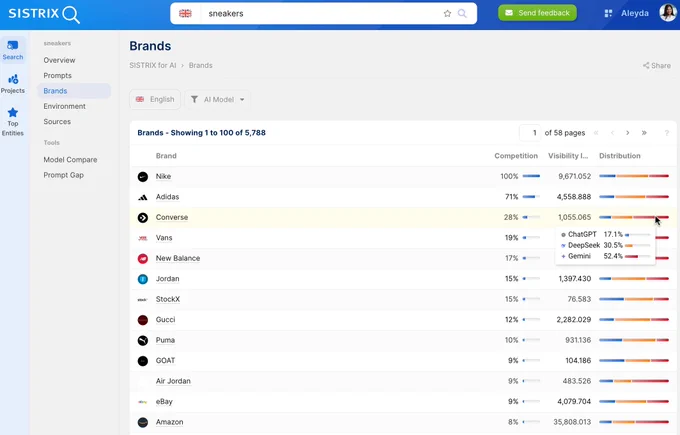This screenshot has width=680, height=435.
Task: Click the table help question mark
Action: (667, 133)
